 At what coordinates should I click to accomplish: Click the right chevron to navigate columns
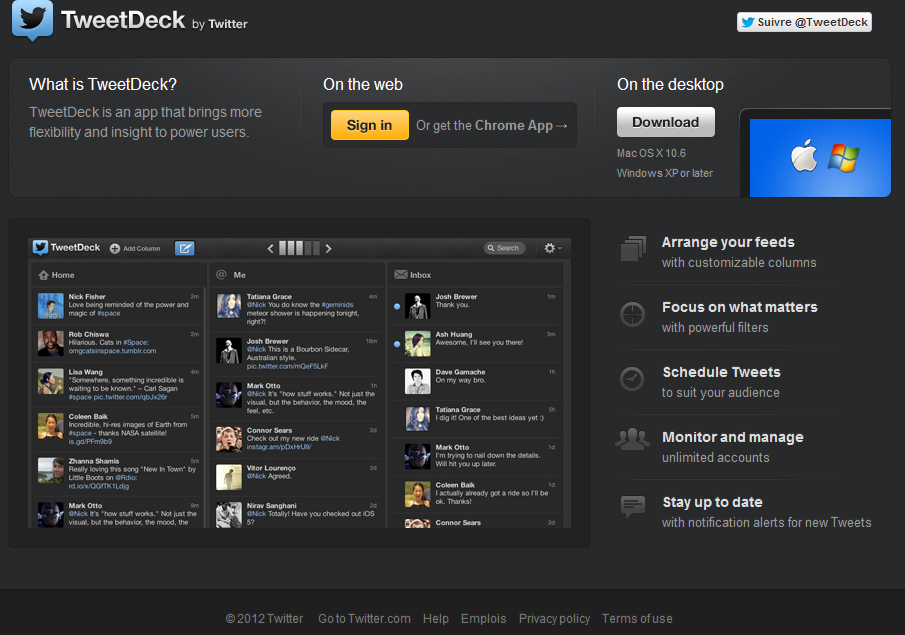click(327, 247)
